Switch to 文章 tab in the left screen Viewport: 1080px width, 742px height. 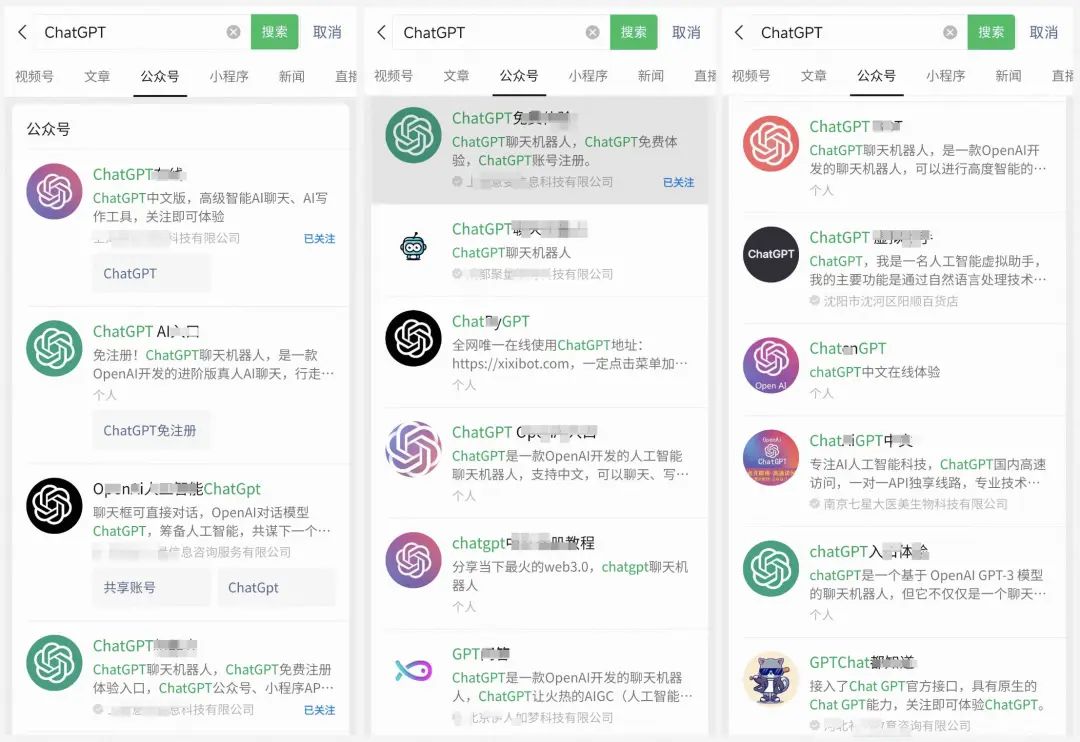tap(97, 76)
